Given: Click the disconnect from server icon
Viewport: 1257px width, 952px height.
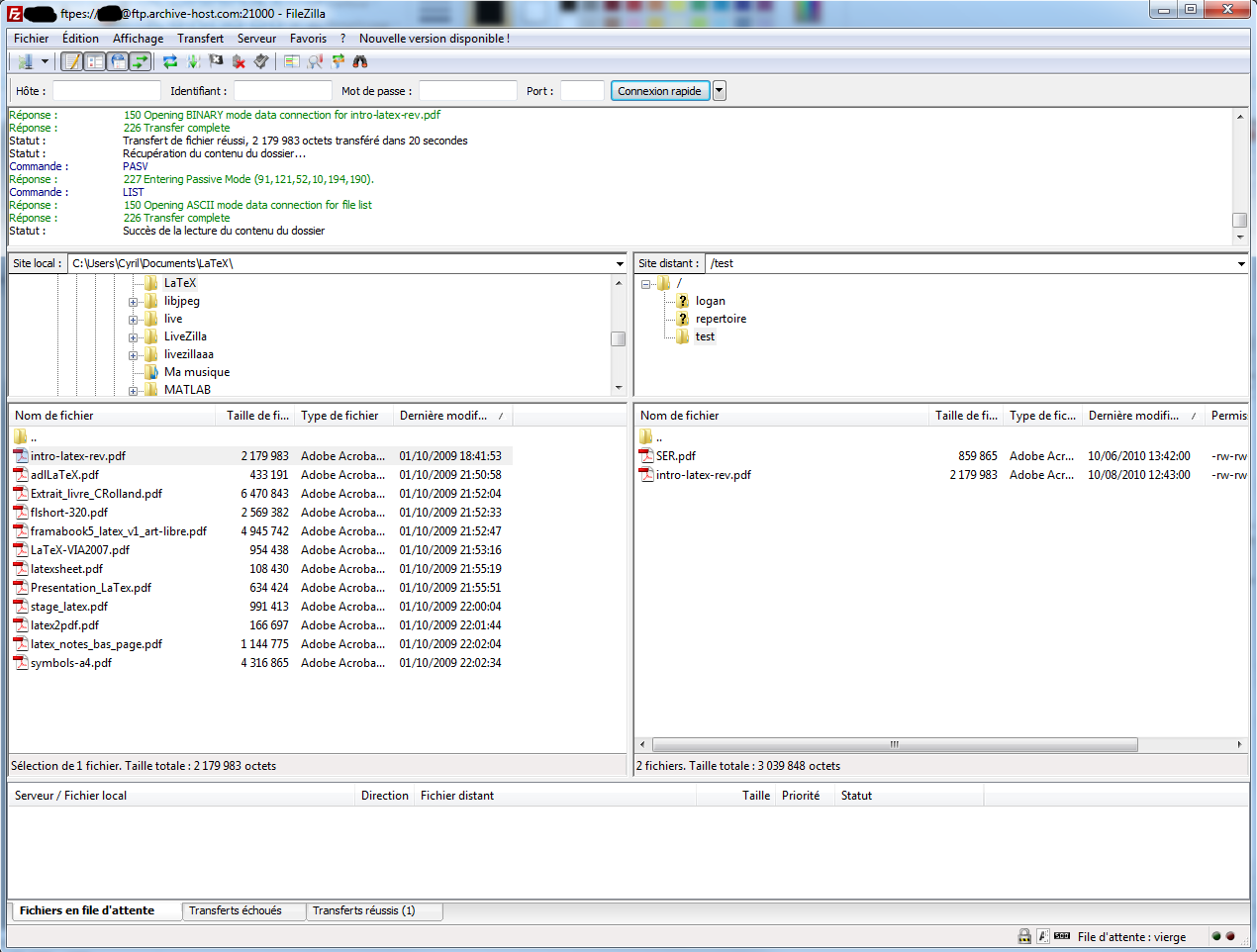Looking at the screenshot, I should click(239, 61).
